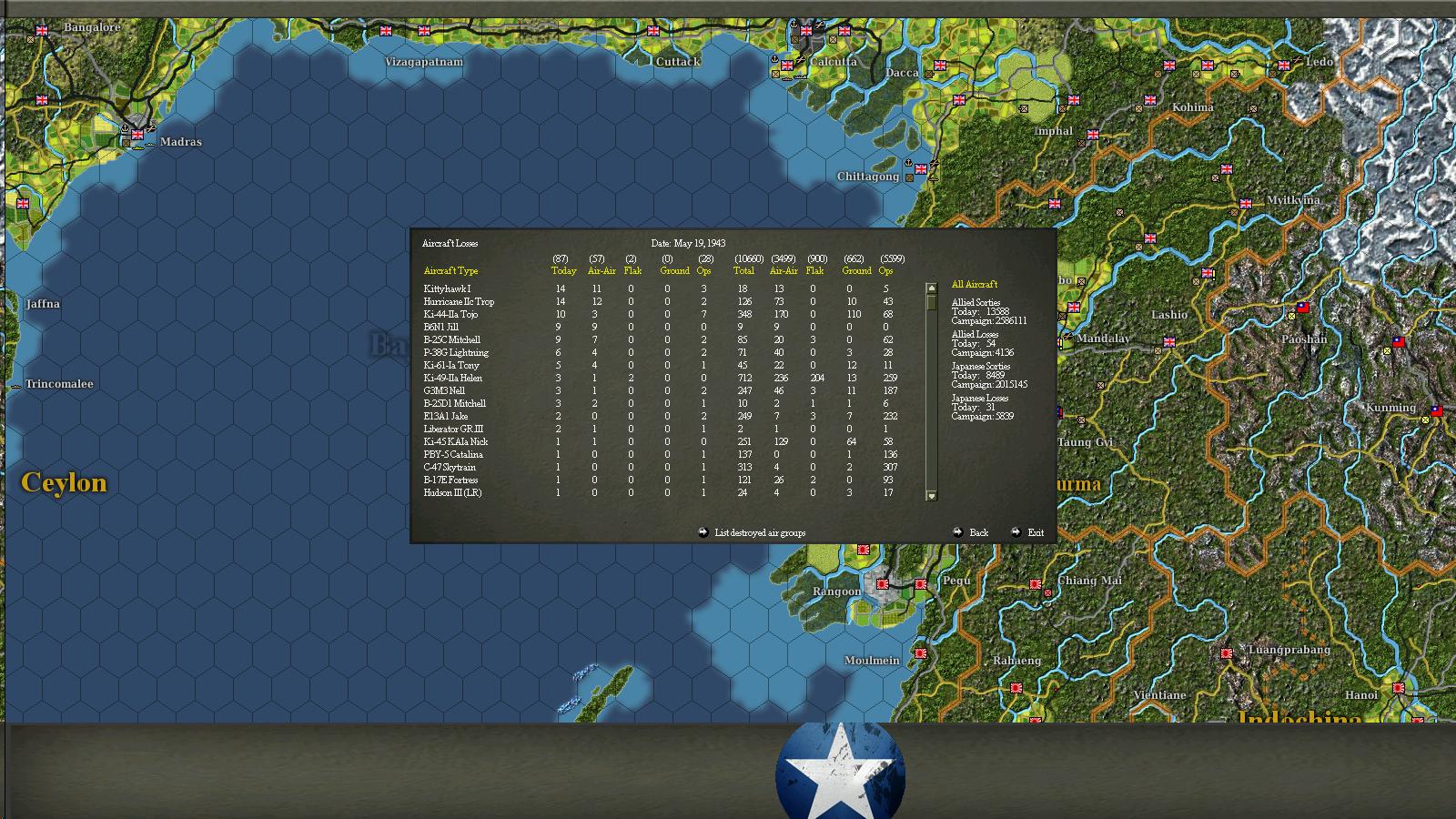Click the US star roundel emblem

(x=840, y=771)
